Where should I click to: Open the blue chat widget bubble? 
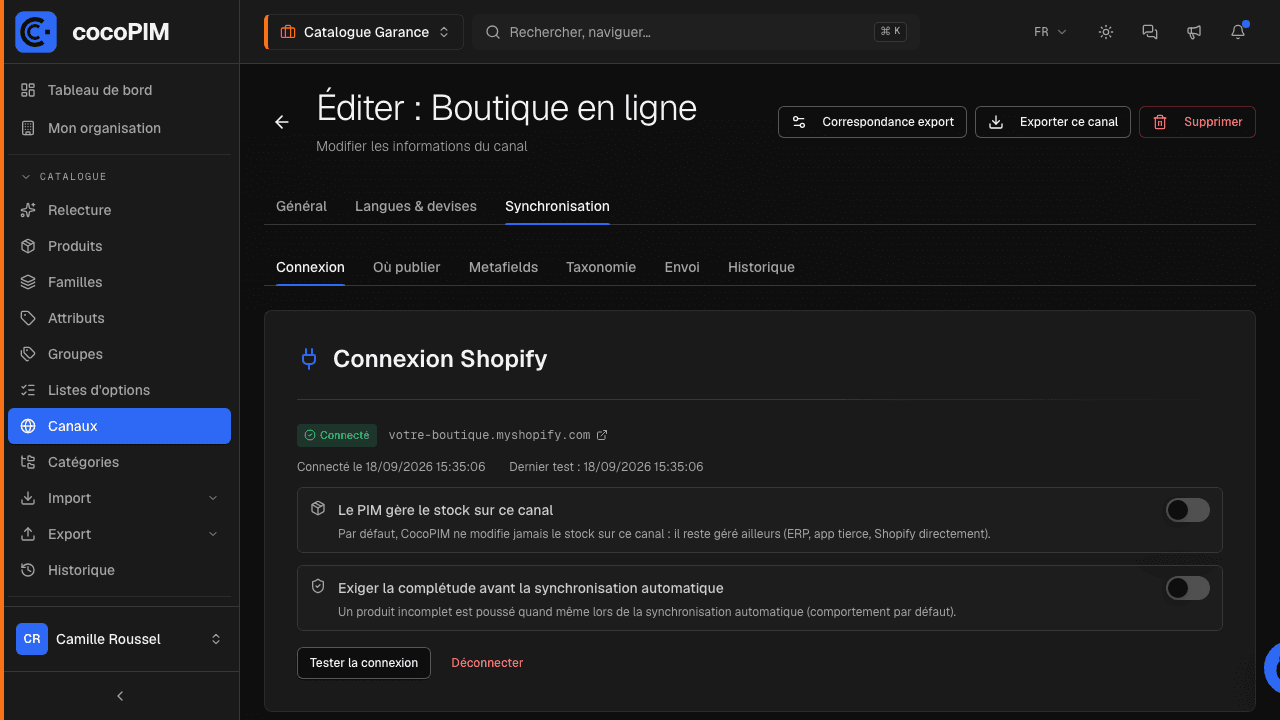[x=1272, y=668]
